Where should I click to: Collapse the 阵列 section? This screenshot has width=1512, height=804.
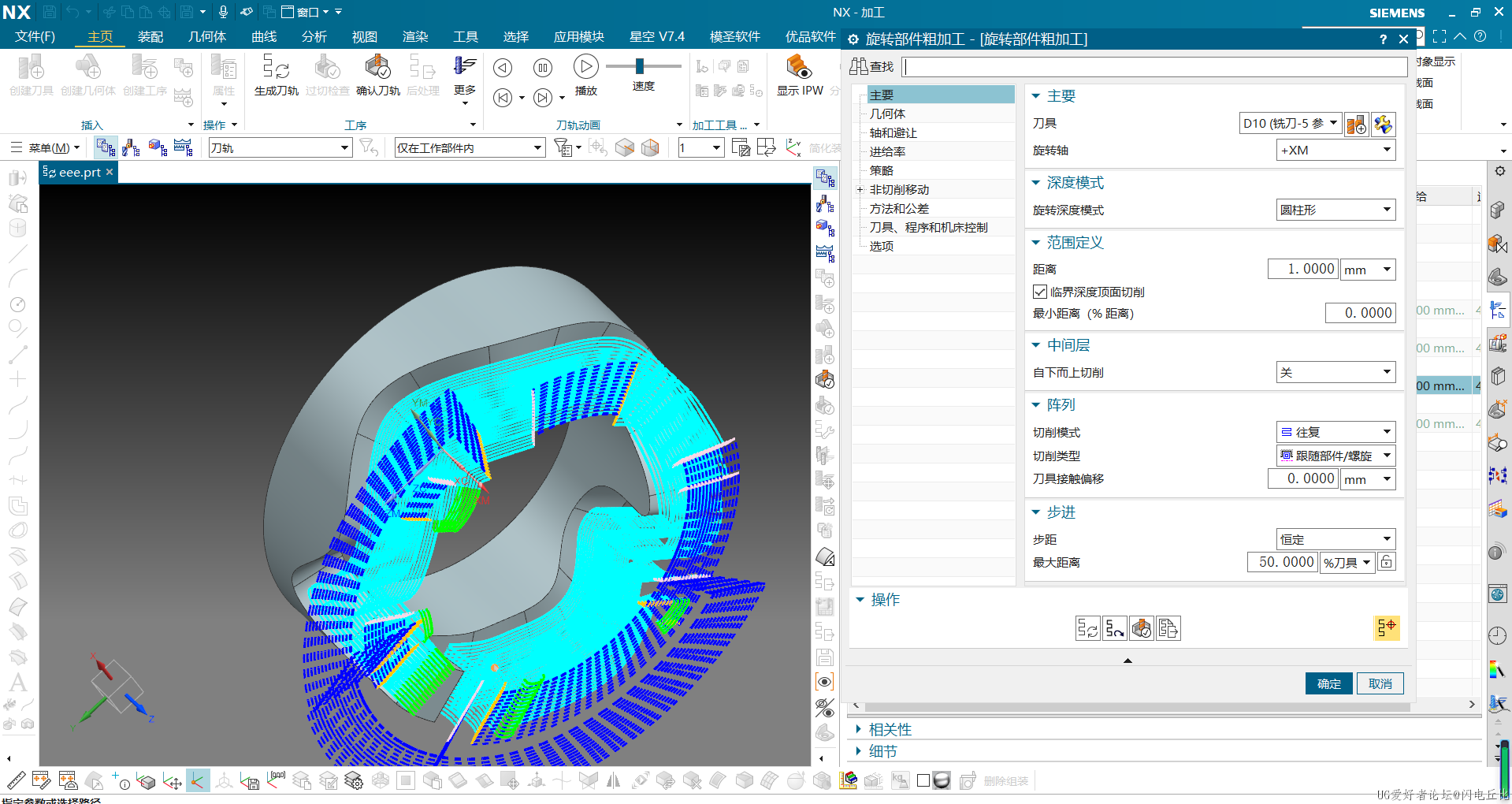pos(1036,405)
